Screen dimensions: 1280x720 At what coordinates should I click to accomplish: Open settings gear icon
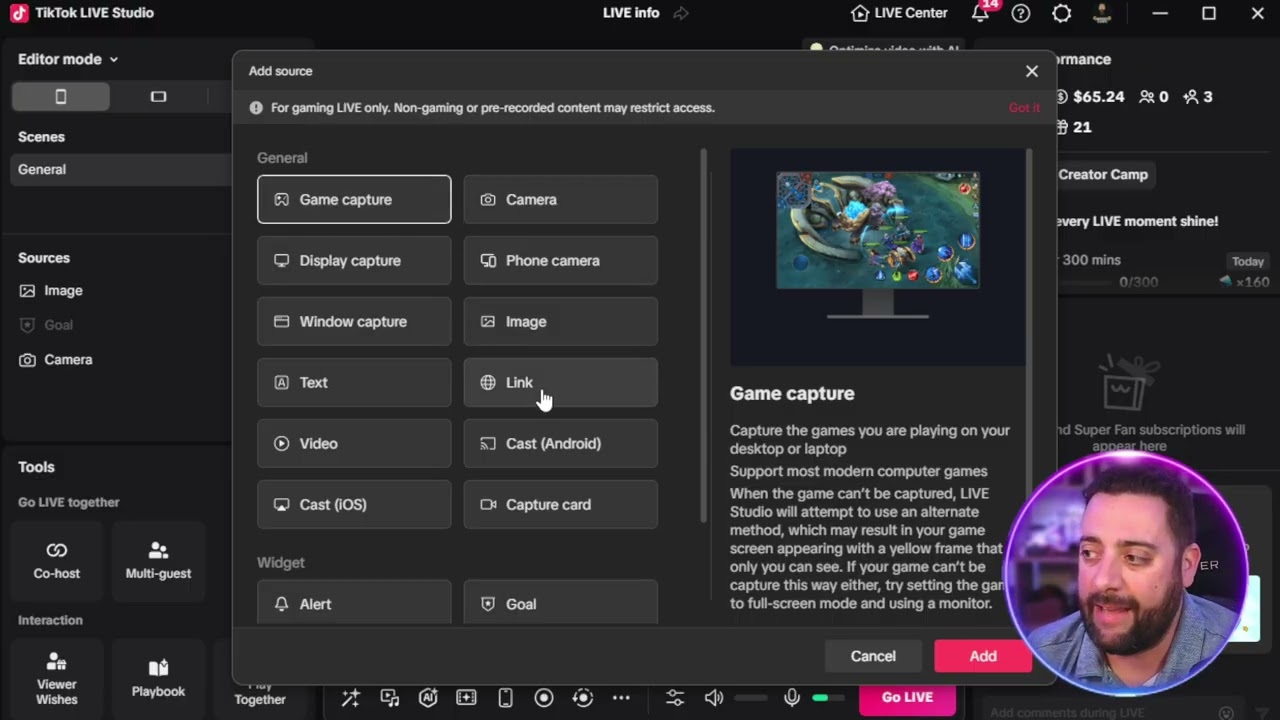[1062, 13]
